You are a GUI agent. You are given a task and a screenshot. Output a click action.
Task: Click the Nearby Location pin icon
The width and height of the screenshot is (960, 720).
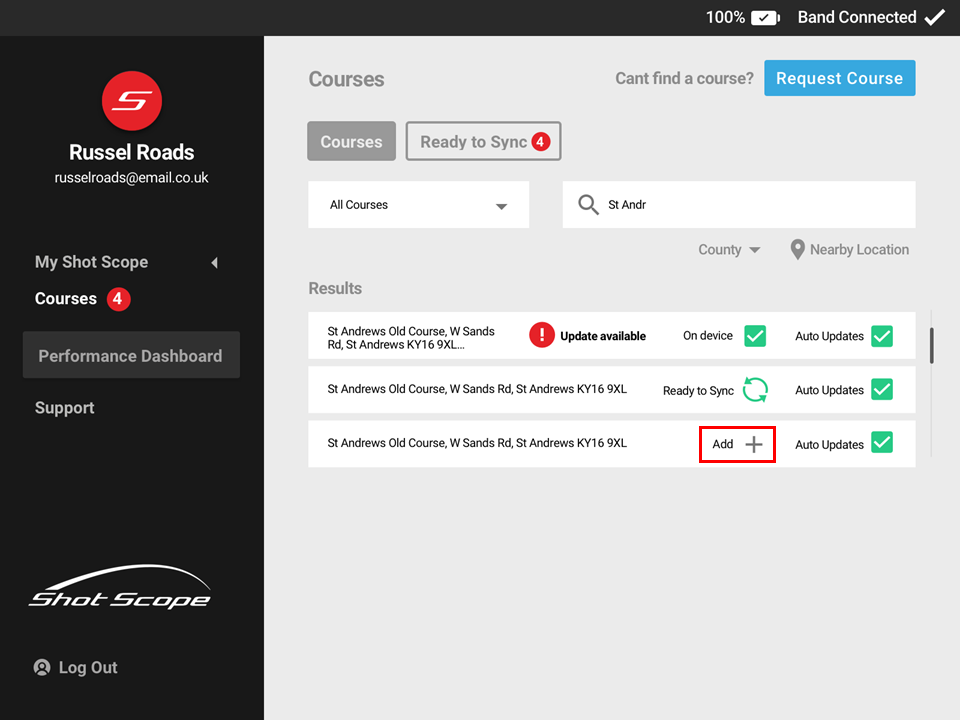tap(797, 249)
